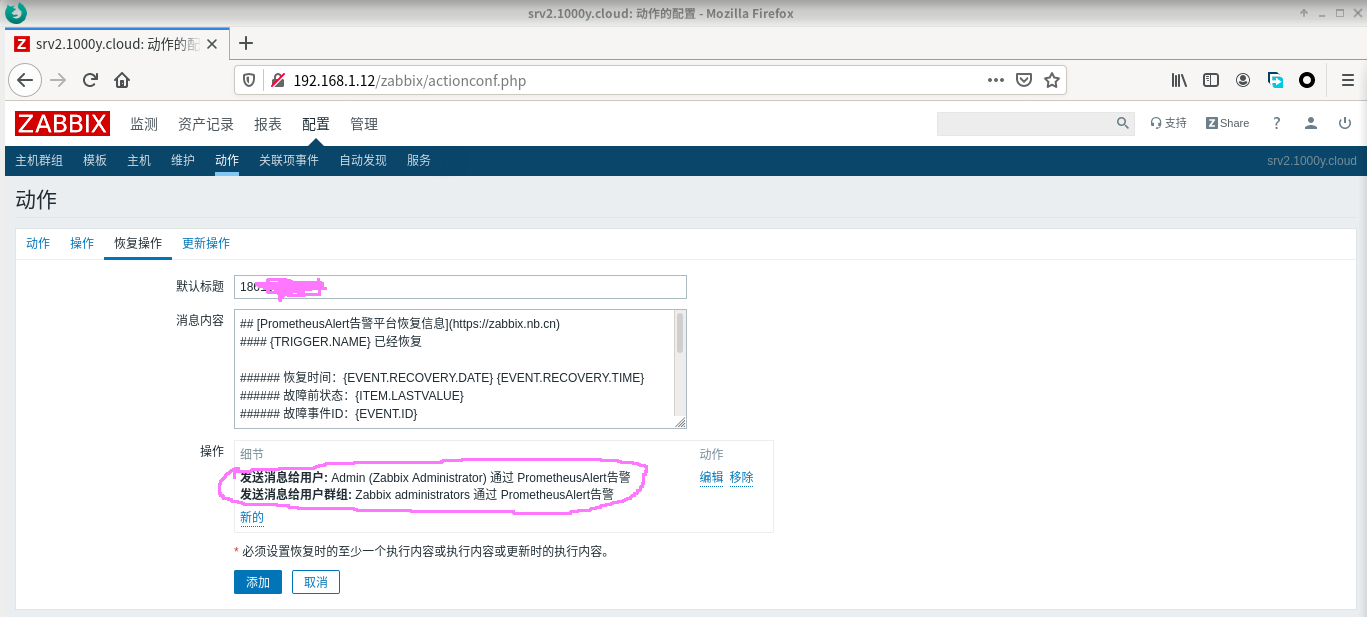Open page actions three-dot menu

pos(995,80)
